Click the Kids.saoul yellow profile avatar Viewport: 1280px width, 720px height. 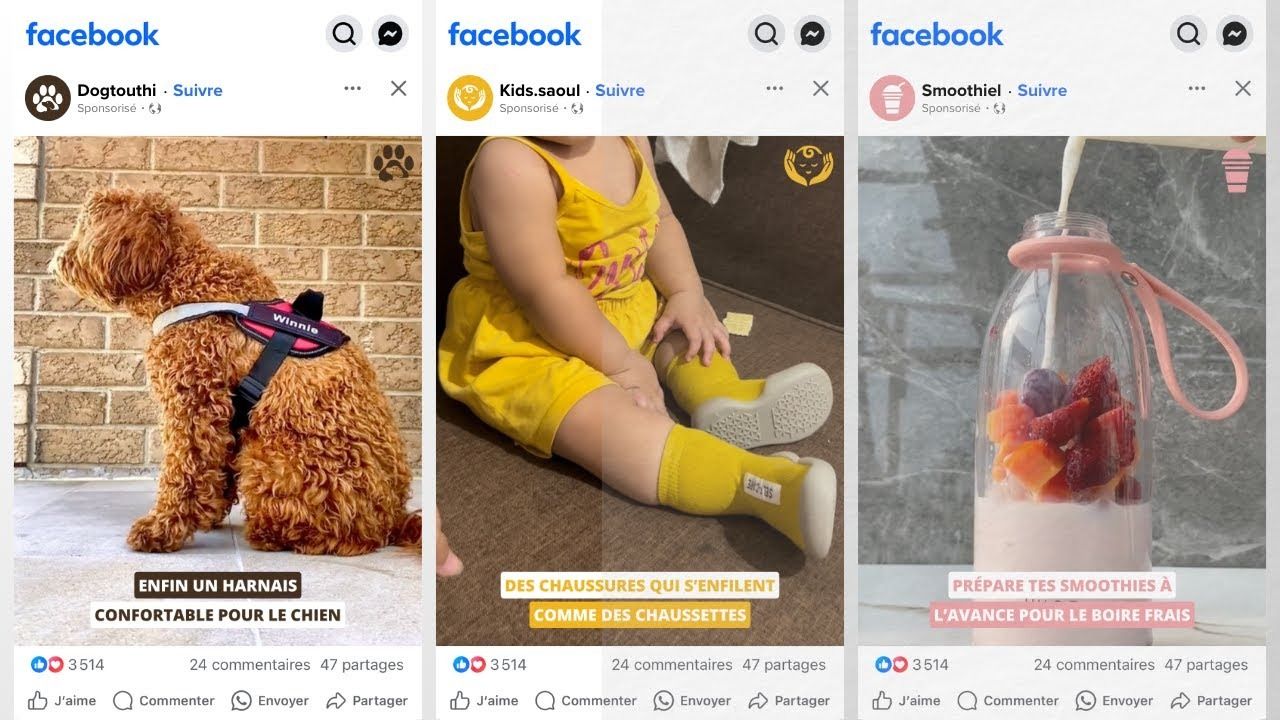pos(470,97)
